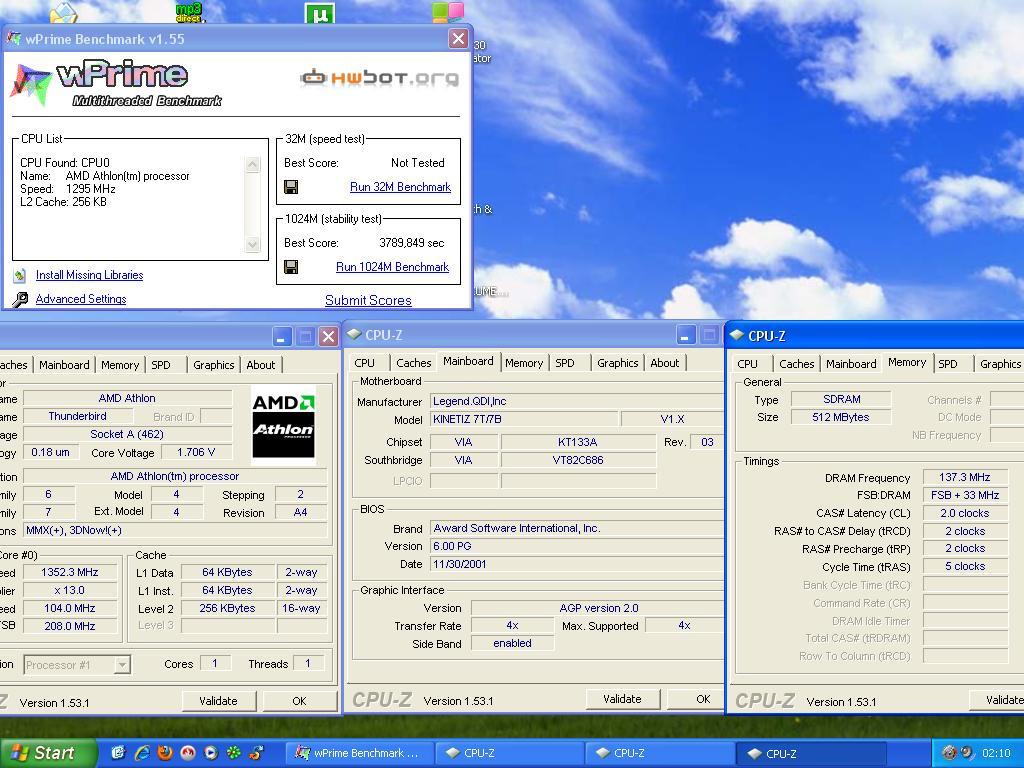Click Submit Scores link
Image resolution: width=1024 pixels, height=768 pixels.
368,300
